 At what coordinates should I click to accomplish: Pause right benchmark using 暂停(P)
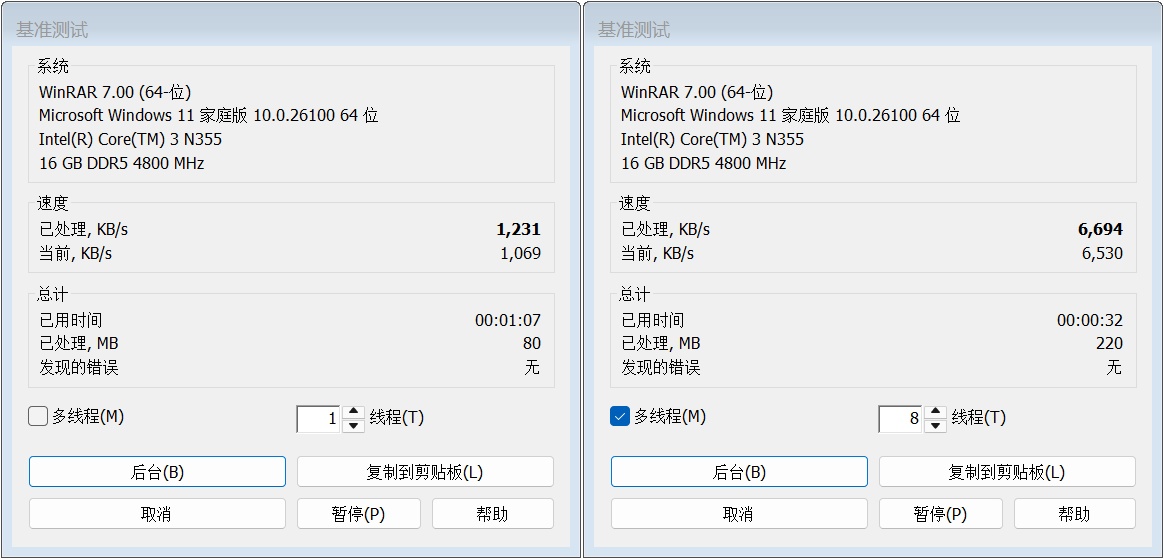941,514
